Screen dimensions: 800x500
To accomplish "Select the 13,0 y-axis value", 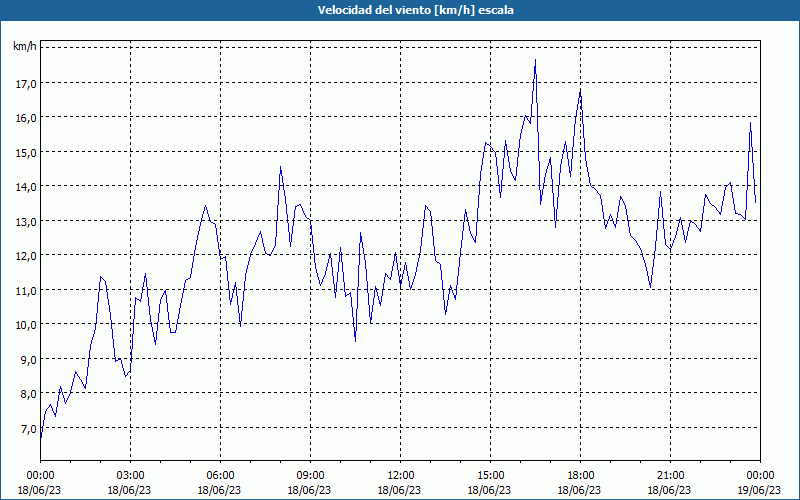I will [x=26, y=222].
